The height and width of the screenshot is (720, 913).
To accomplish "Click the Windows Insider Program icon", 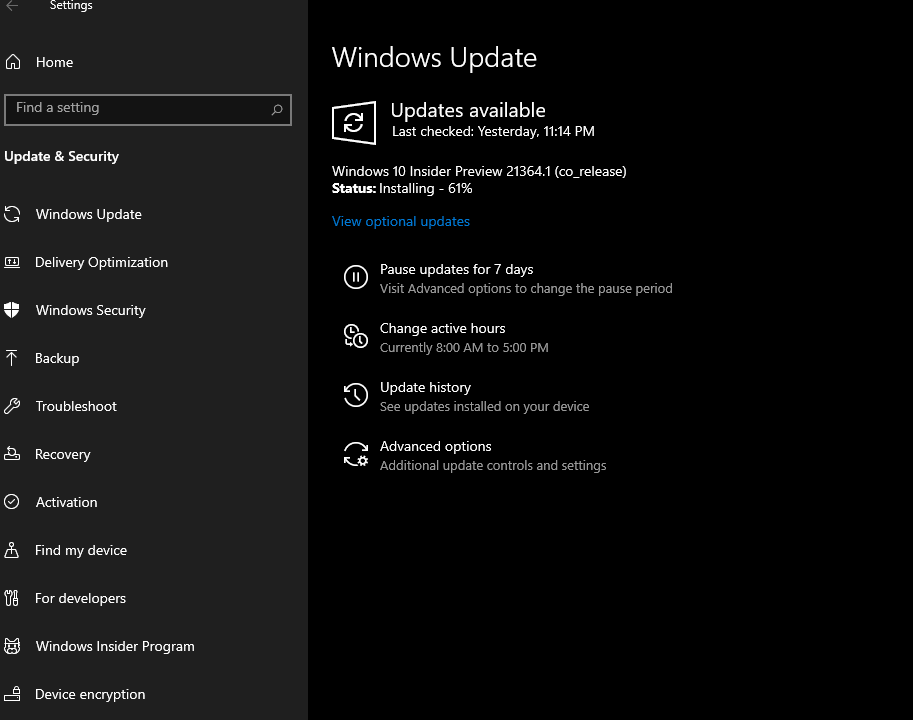I will pyautogui.click(x=13, y=646).
